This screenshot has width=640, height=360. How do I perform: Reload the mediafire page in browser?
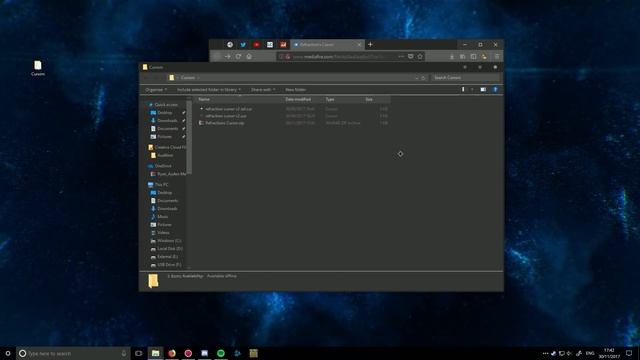[x=238, y=56]
